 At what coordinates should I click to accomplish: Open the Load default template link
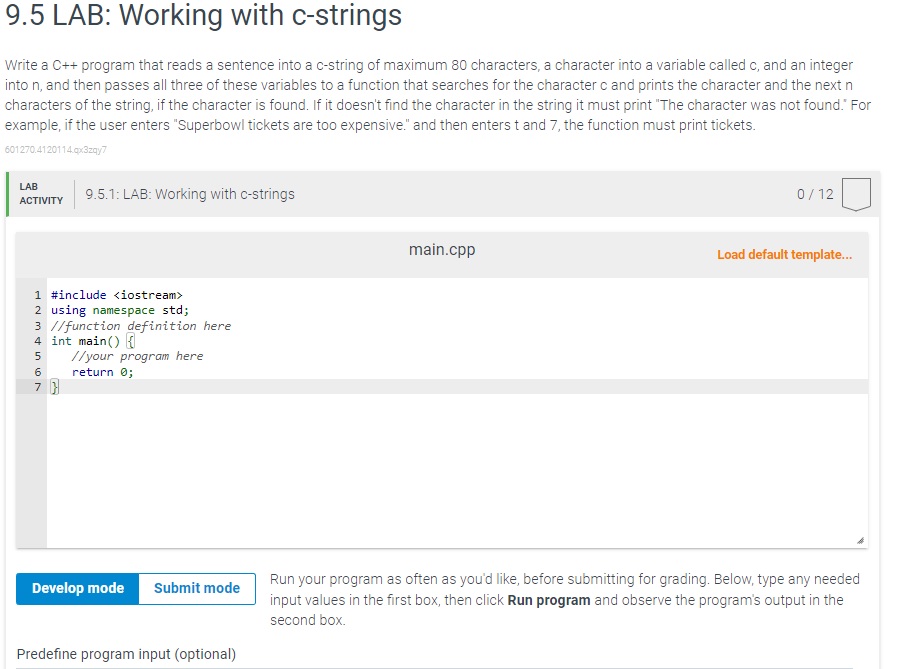pos(784,254)
